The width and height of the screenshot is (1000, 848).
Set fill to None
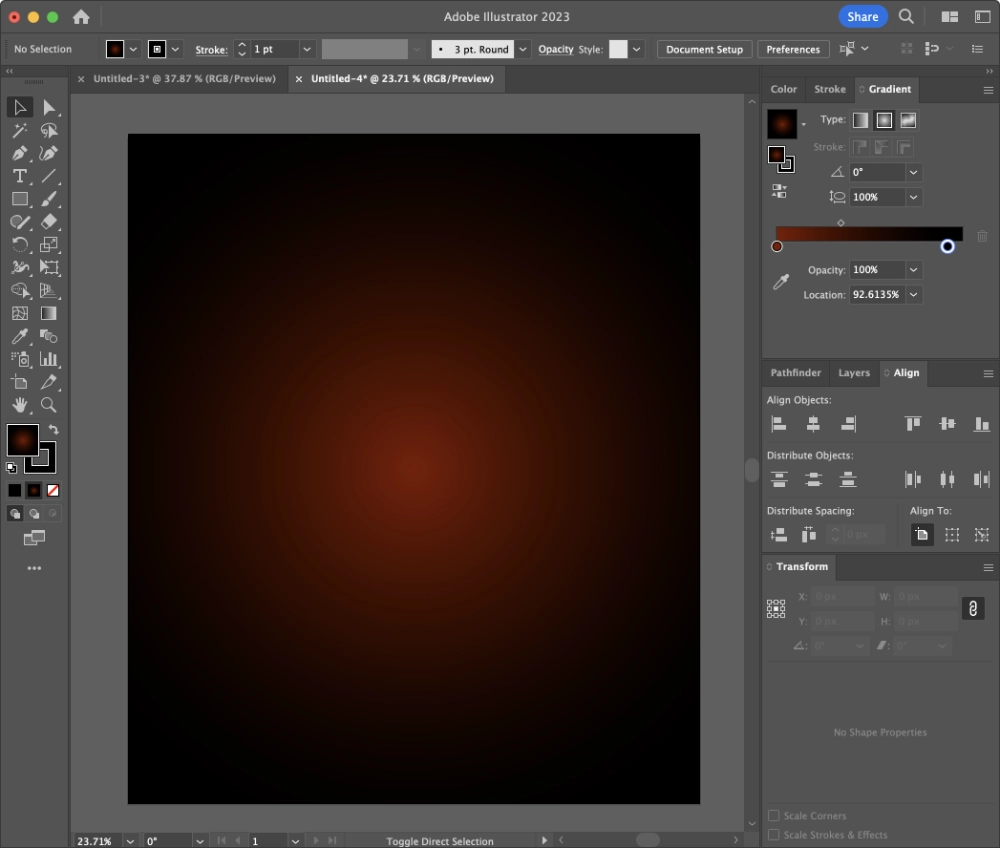[53, 490]
